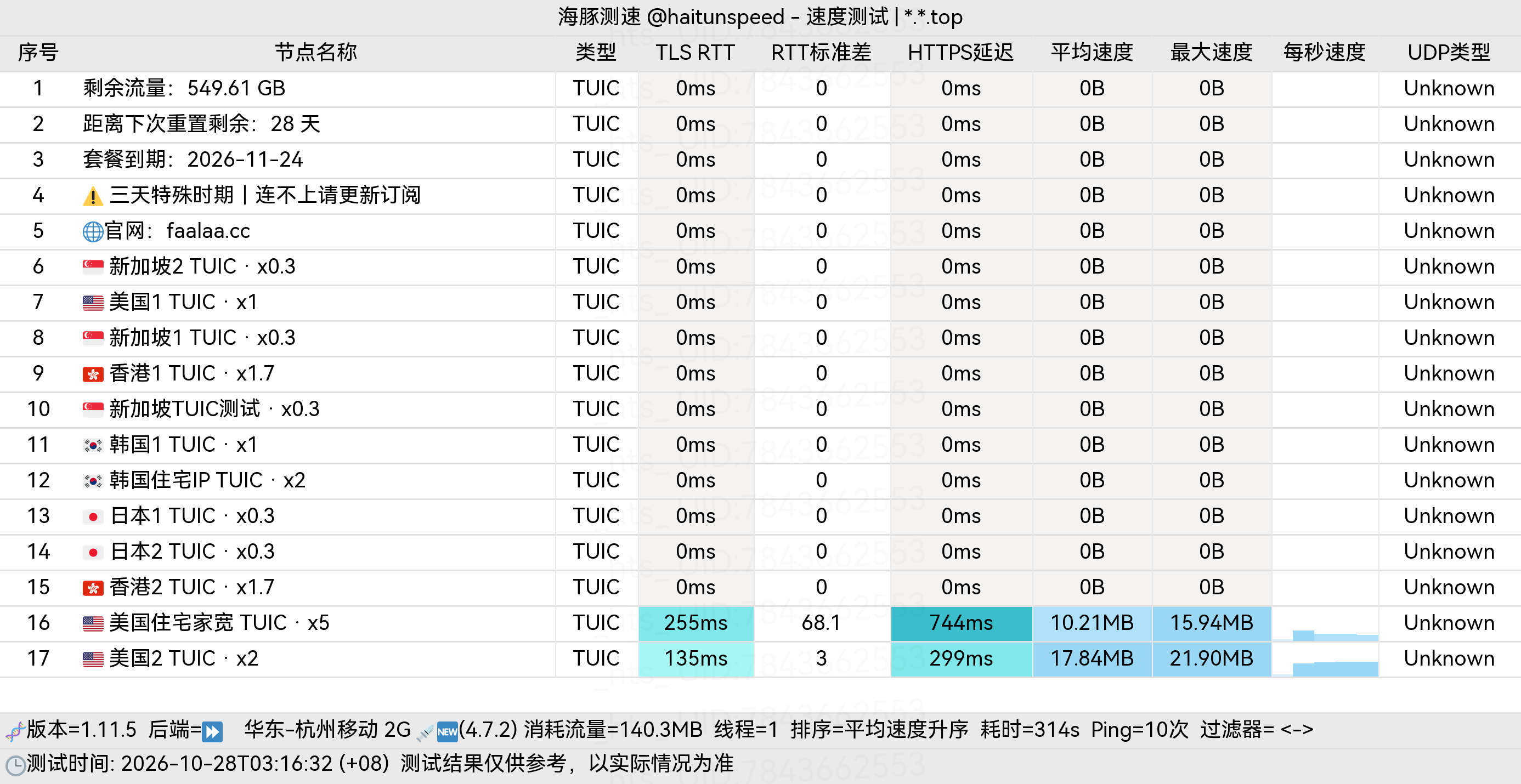Click the clock icon before 测试时间
The width and height of the screenshot is (1521, 784).
pyautogui.click(x=15, y=765)
